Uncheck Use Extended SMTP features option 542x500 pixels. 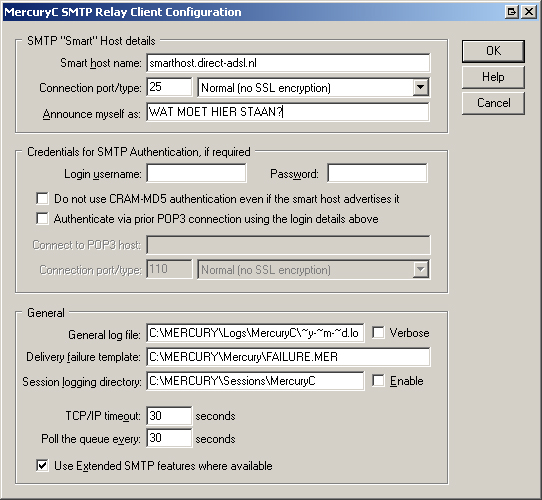click(x=42, y=465)
